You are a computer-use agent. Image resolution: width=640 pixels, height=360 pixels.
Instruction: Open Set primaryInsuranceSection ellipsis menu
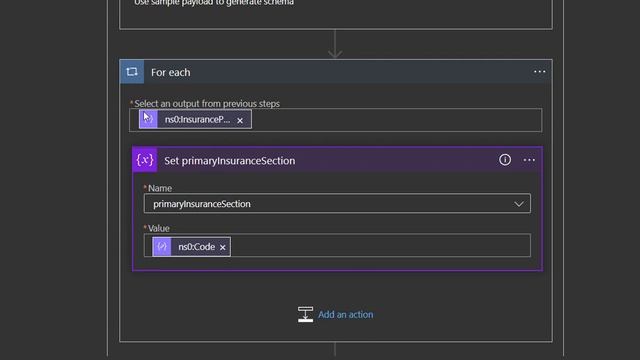click(x=529, y=160)
